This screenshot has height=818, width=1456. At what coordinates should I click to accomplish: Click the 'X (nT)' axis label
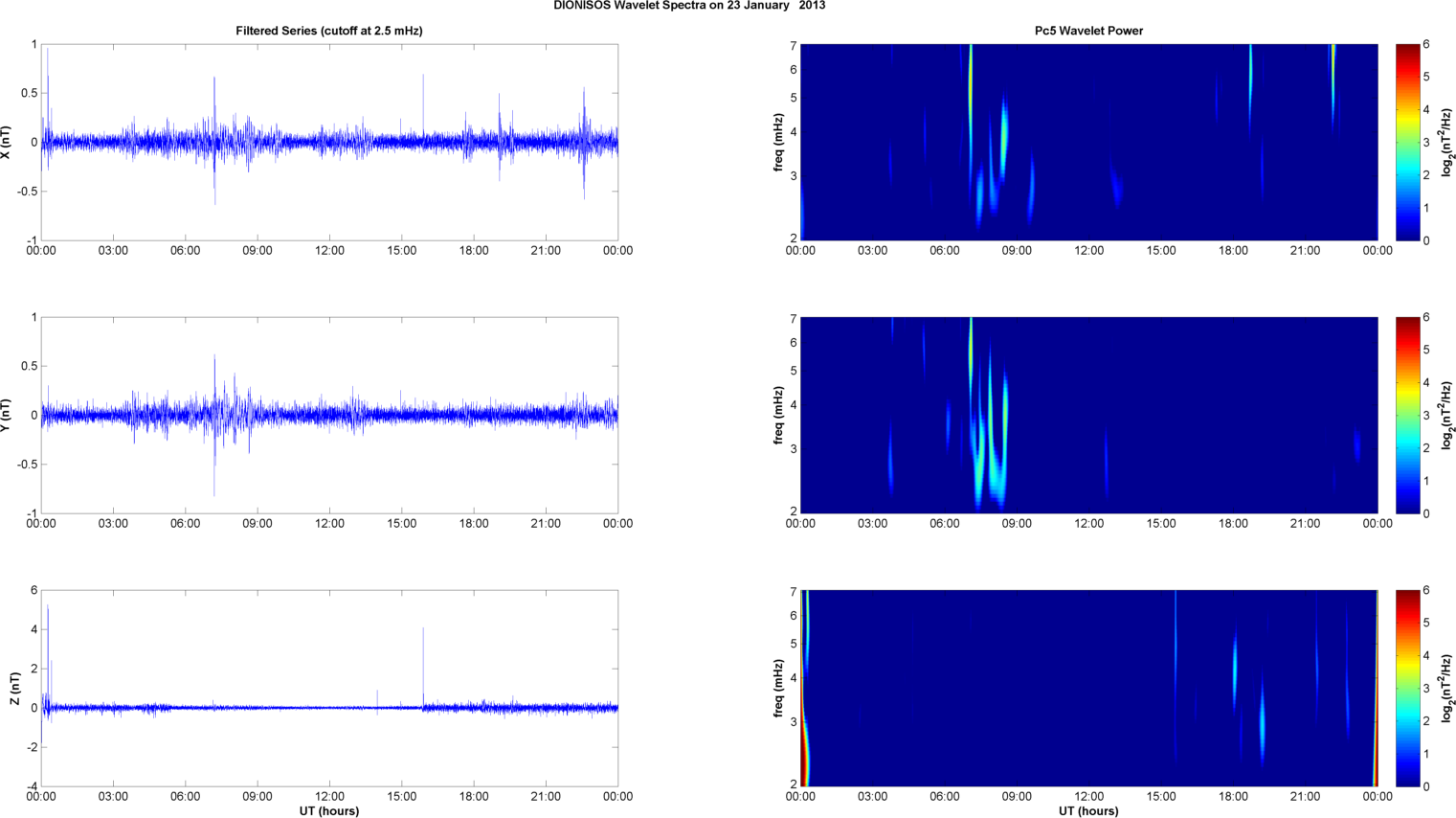pos(6,142)
